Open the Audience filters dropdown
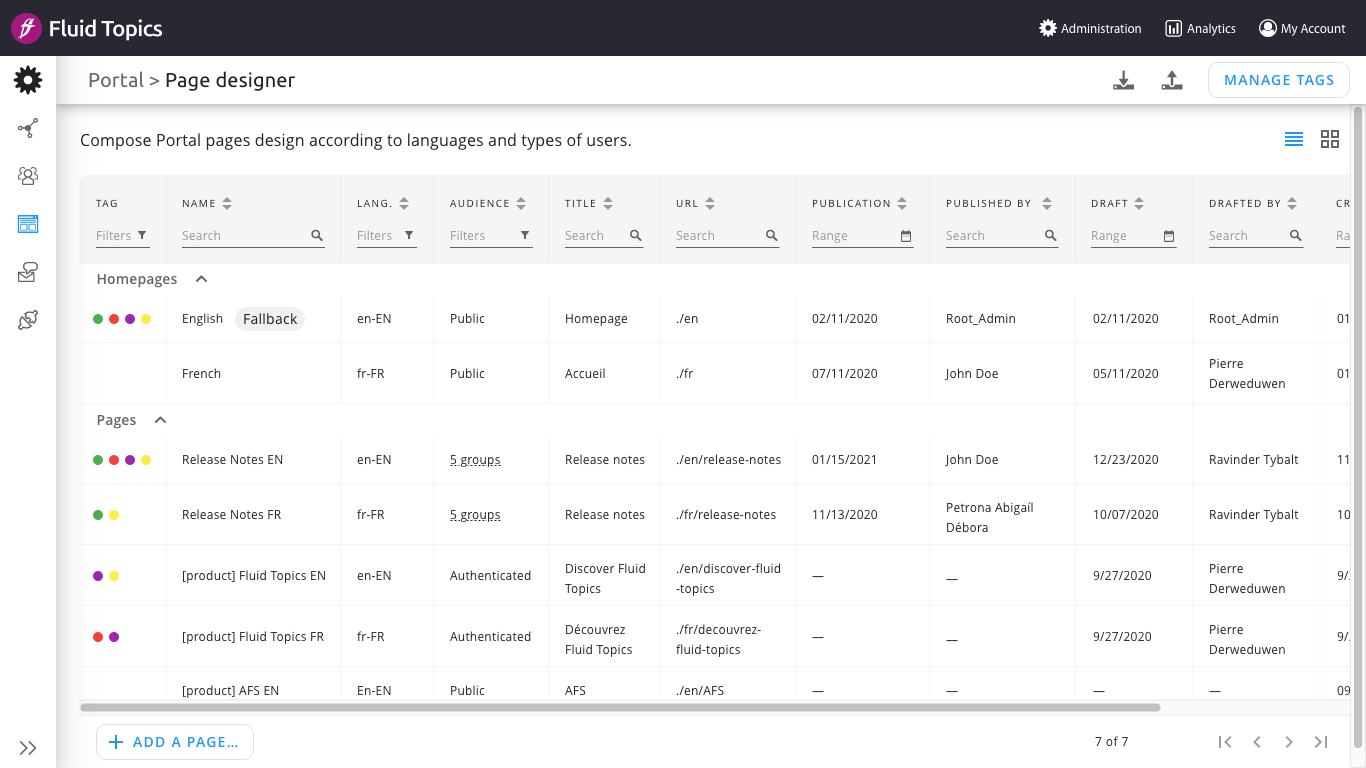Viewport: 1366px width, 768px height. coord(491,236)
